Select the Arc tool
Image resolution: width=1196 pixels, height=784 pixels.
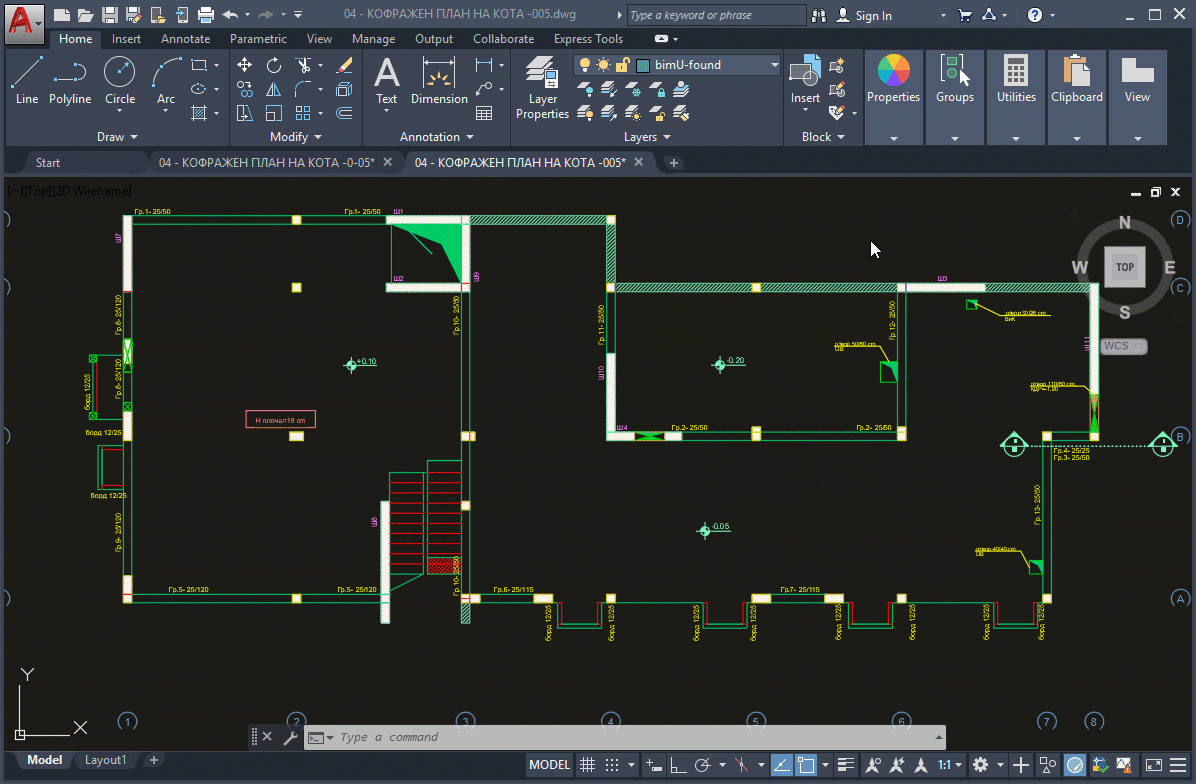click(x=163, y=72)
